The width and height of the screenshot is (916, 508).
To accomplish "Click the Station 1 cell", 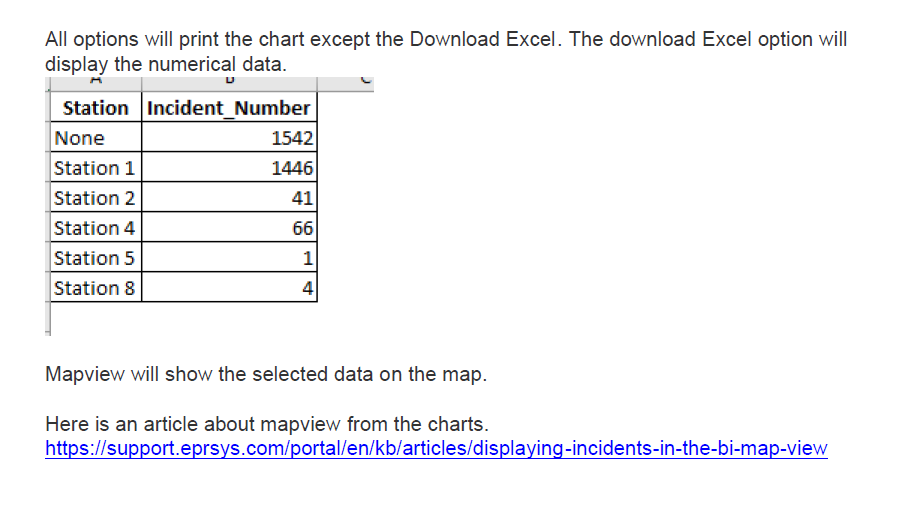I will [96, 168].
